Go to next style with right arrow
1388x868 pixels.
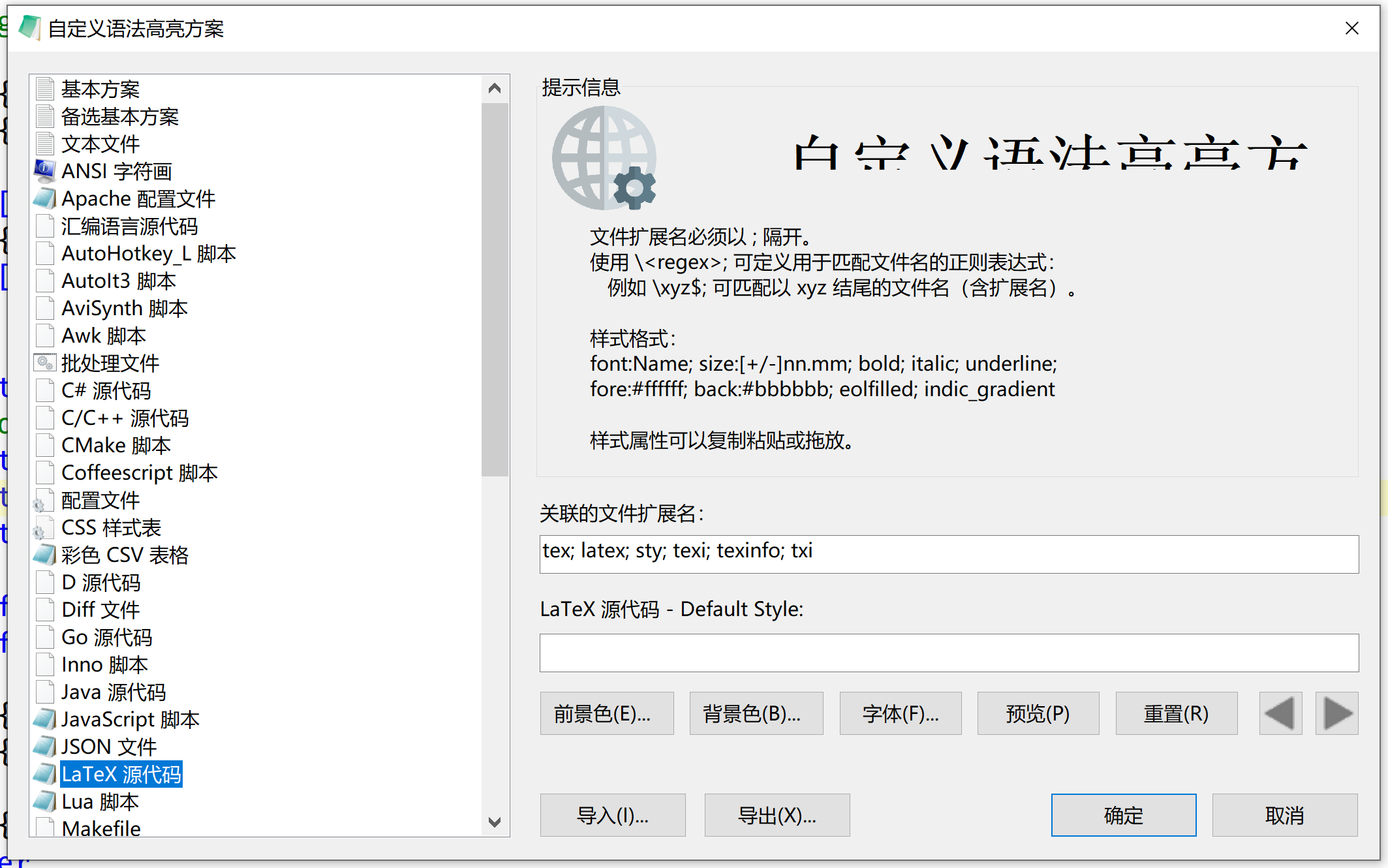(x=1336, y=713)
